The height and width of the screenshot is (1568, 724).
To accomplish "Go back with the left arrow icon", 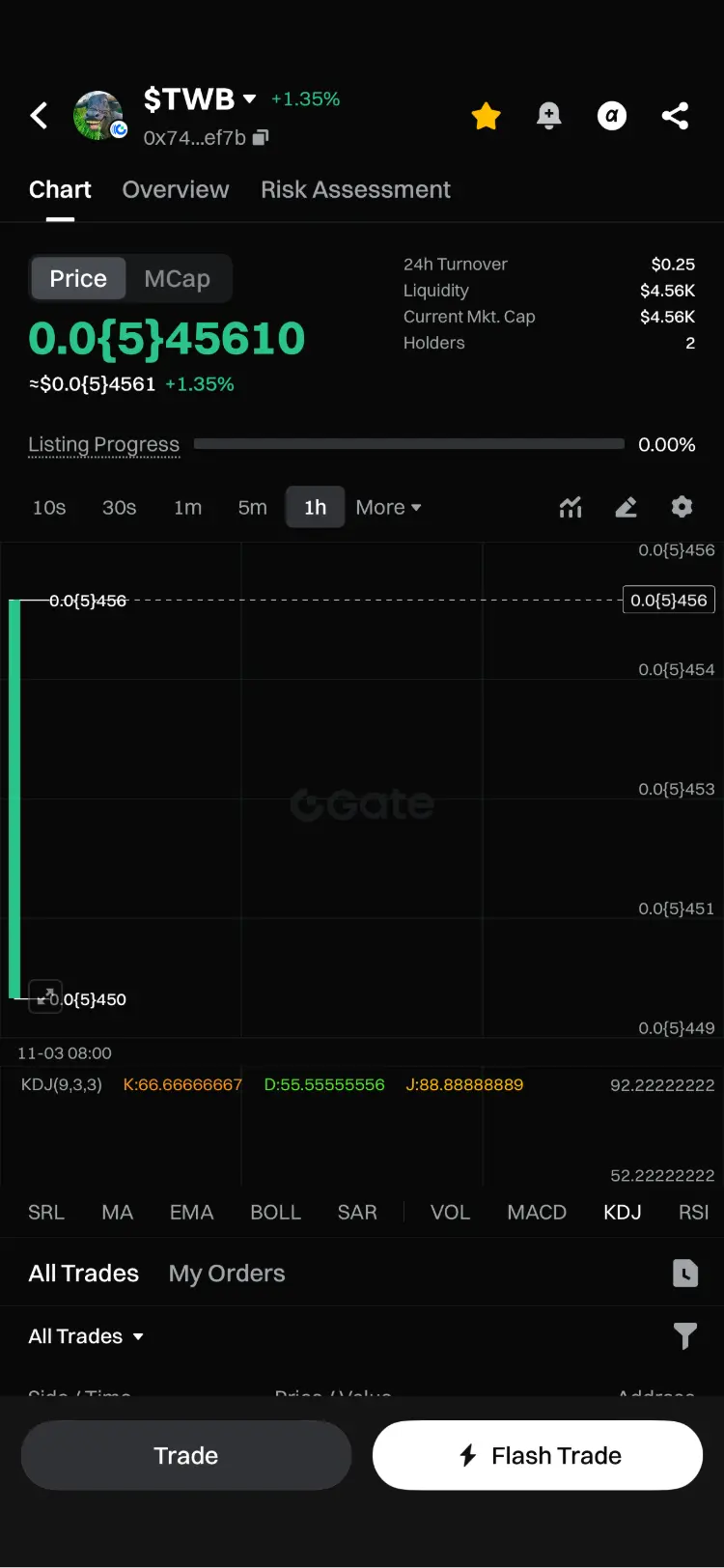I will point(39,116).
